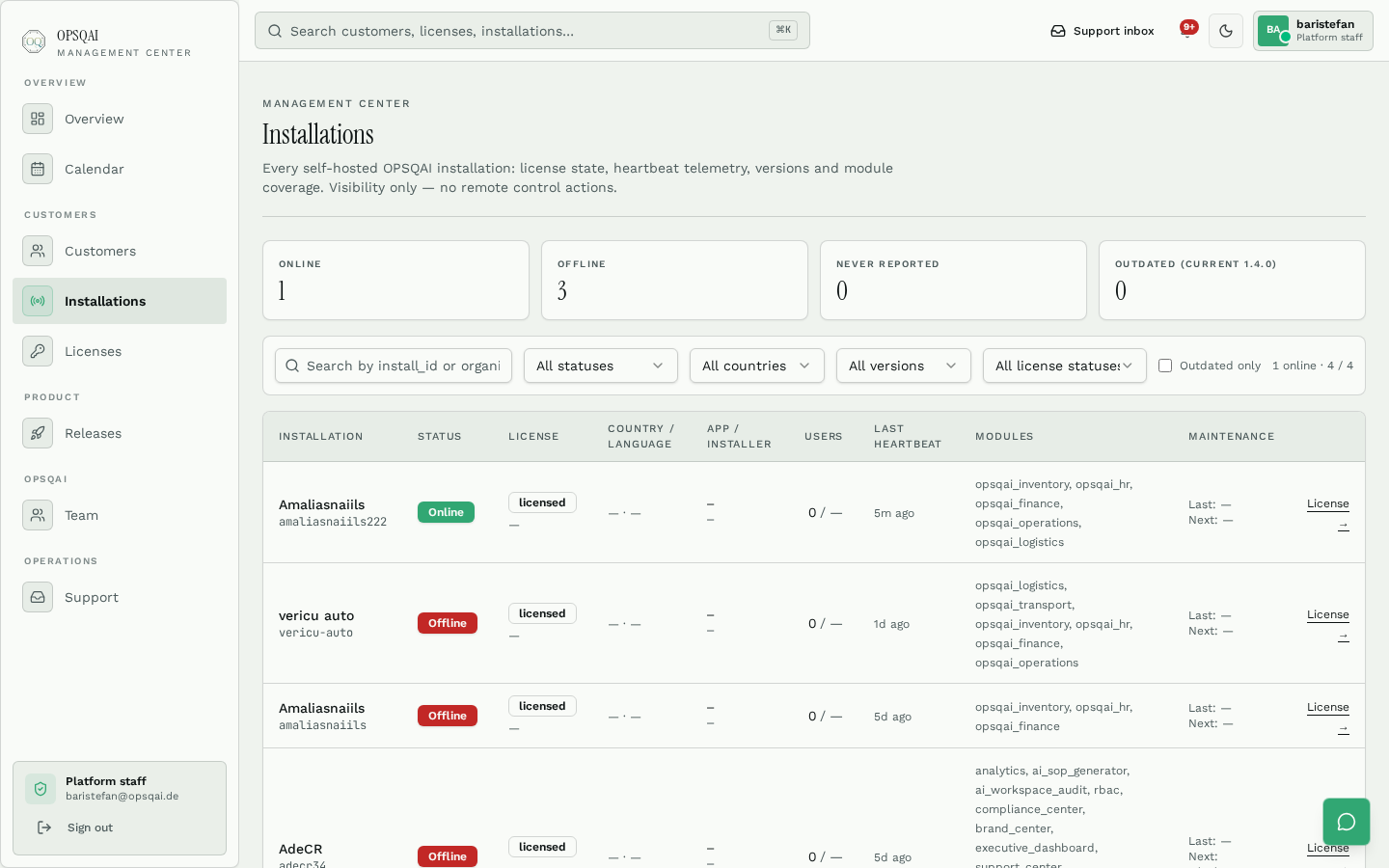Click the magnifier icon in install_id search
The width and height of the screenshot is (1389, 868).
click(x=292, y=366)
